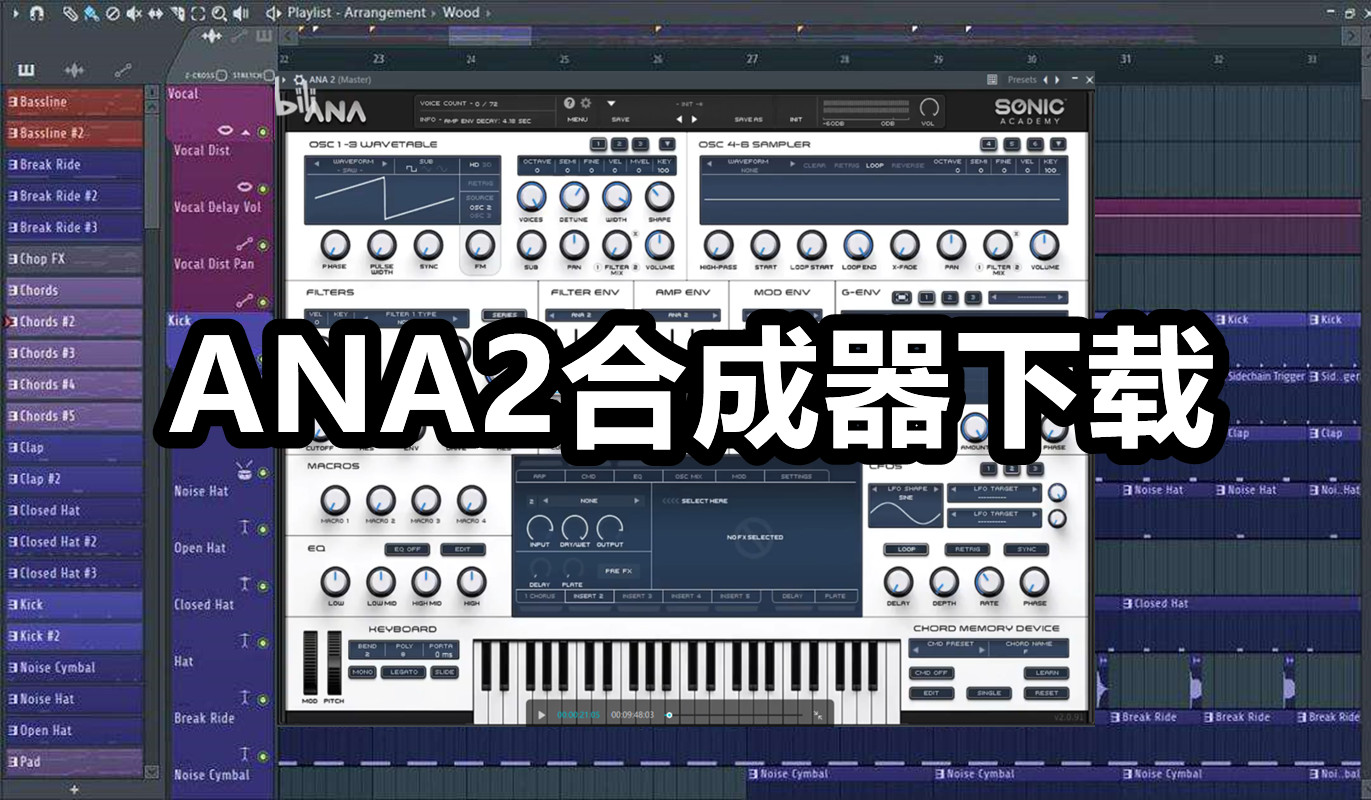The width and height of the screenshot is (1371, 800).
Task: Adjust the MOD wheel slider
Action: tap(310, 662)
